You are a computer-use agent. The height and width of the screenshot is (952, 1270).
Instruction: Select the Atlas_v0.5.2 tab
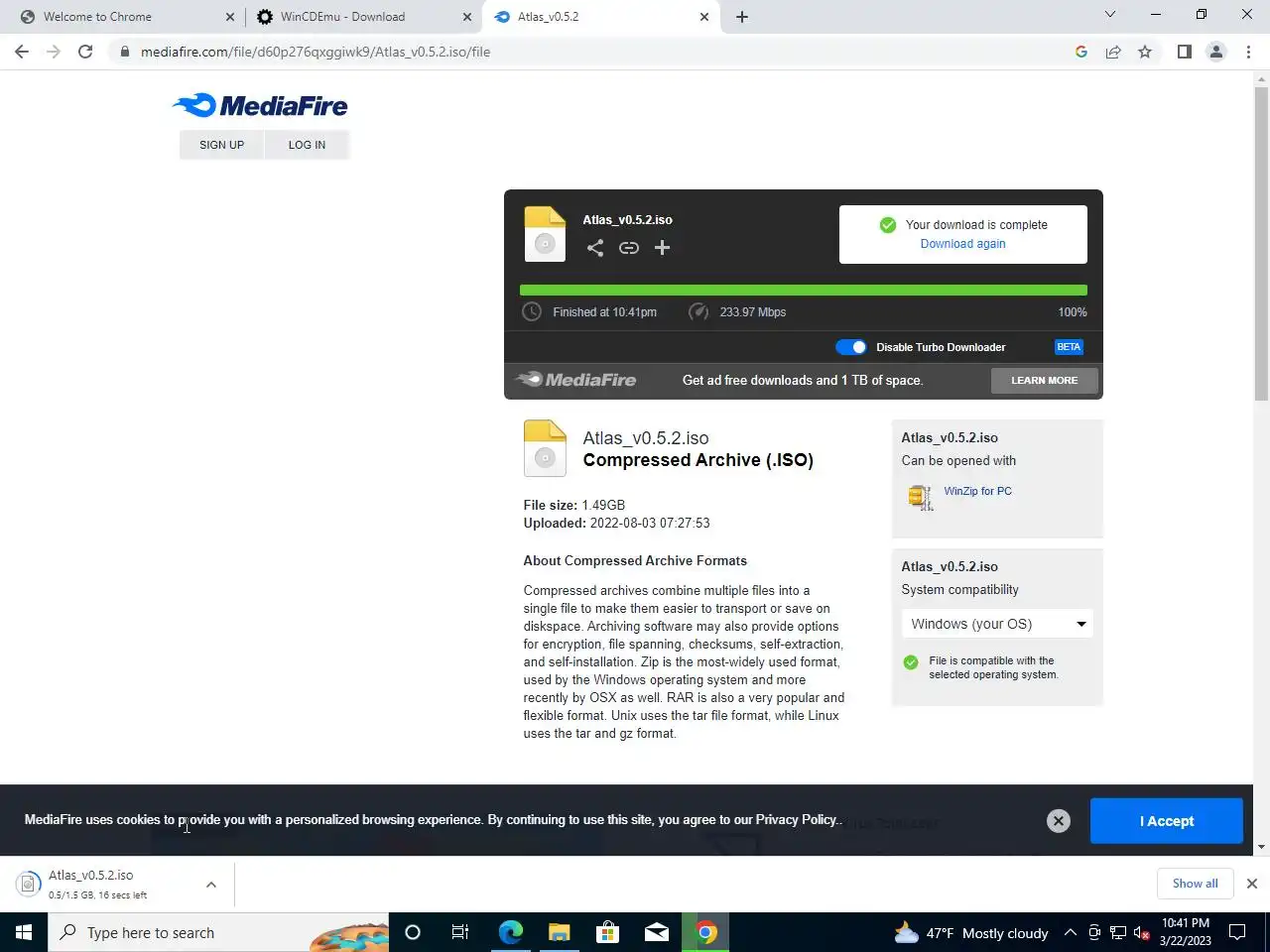click(601, 17)
